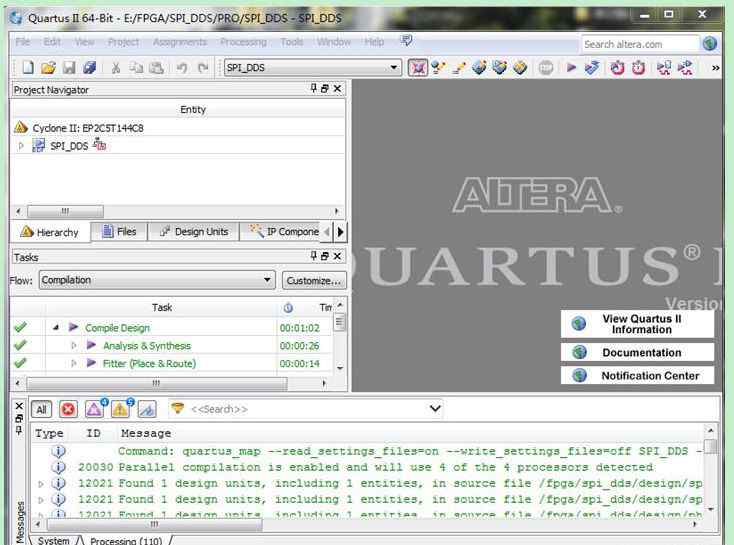This screenshot has height=545, width=734.
Task: Toggle the All messages filter
Action: pyautogui.click(x=41, y=410)
